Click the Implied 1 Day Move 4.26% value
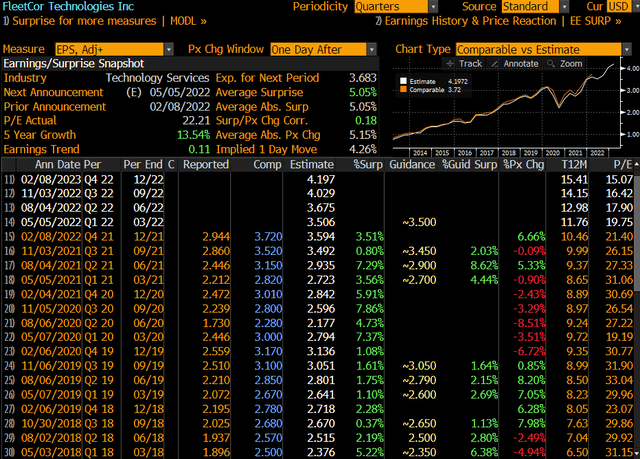Viewport: 640px width, 459px height. click(x=362, y=149)
